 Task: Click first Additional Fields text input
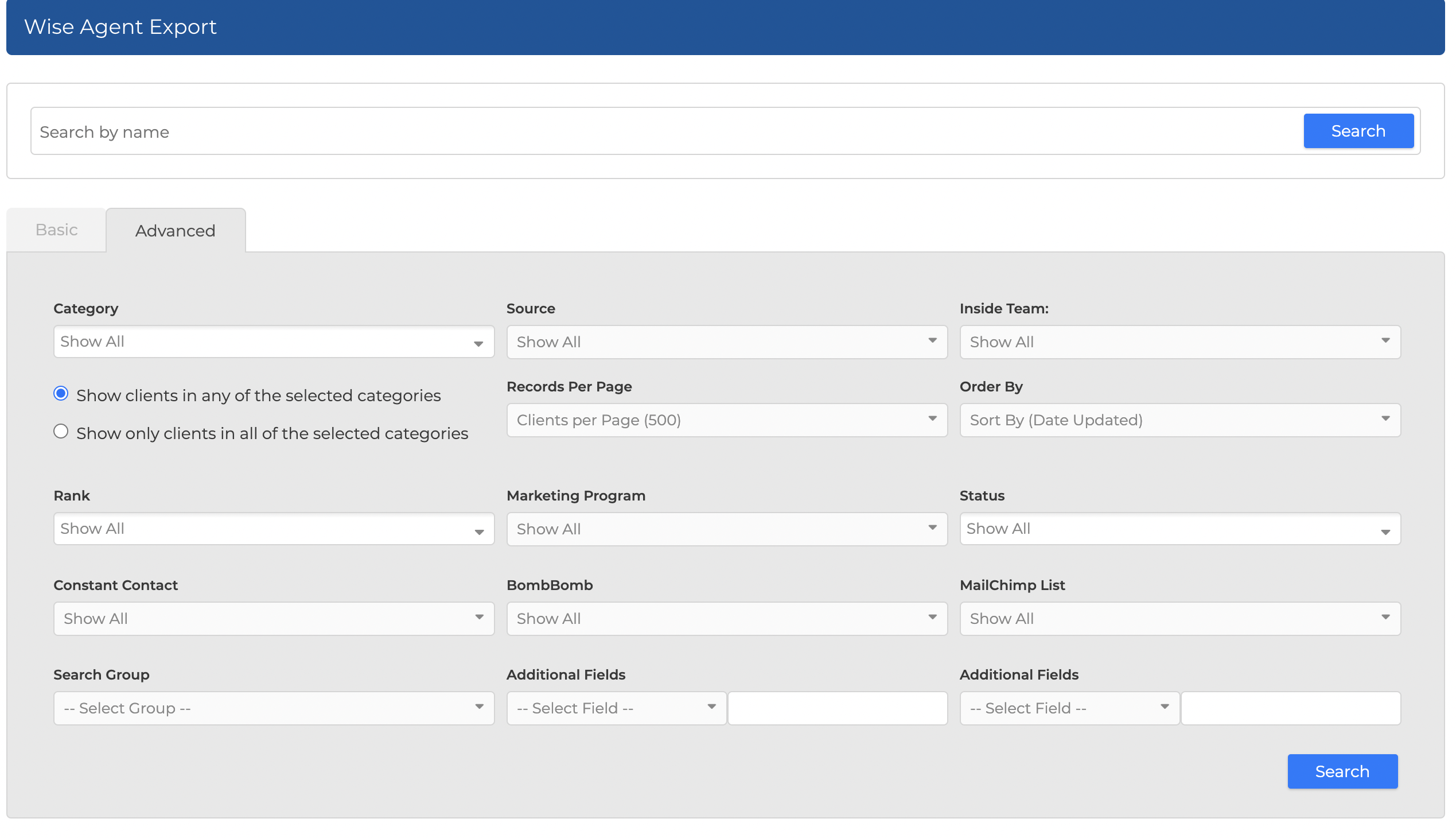(837, 708)
